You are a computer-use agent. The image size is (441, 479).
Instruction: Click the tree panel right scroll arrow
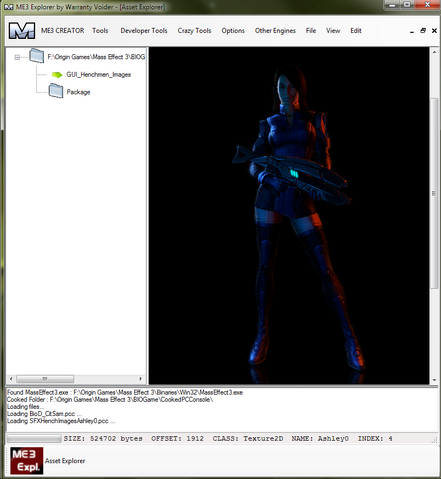click(140, 379)
